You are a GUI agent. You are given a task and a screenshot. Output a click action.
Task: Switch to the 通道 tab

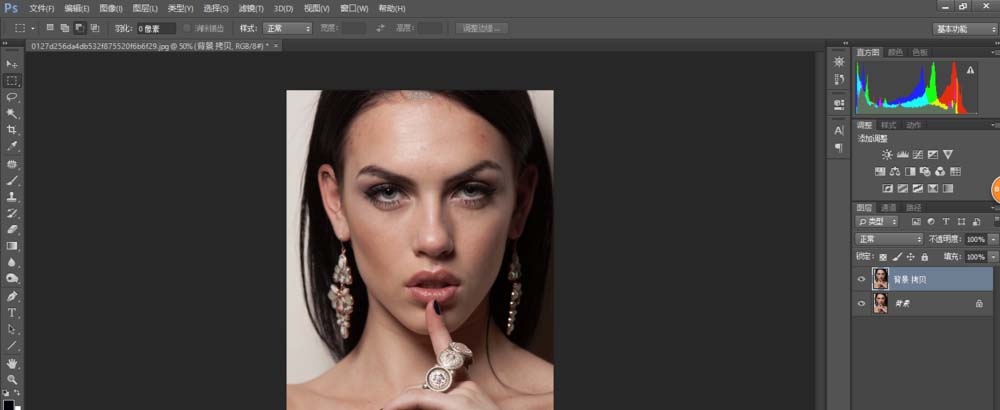[x=889, y=207]
